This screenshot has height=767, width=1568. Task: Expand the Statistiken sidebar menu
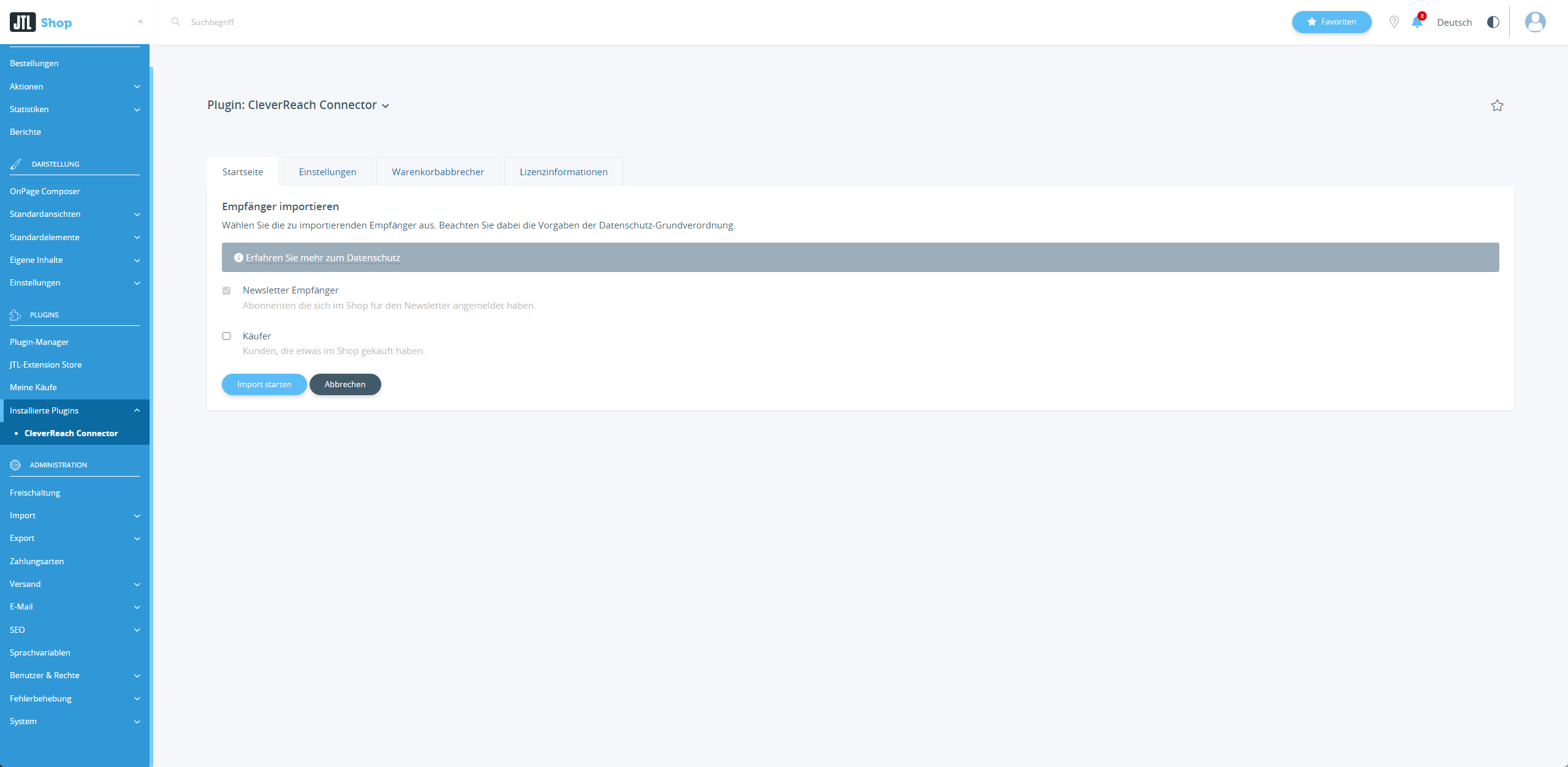pyautogui.click(x=75, y=109)
